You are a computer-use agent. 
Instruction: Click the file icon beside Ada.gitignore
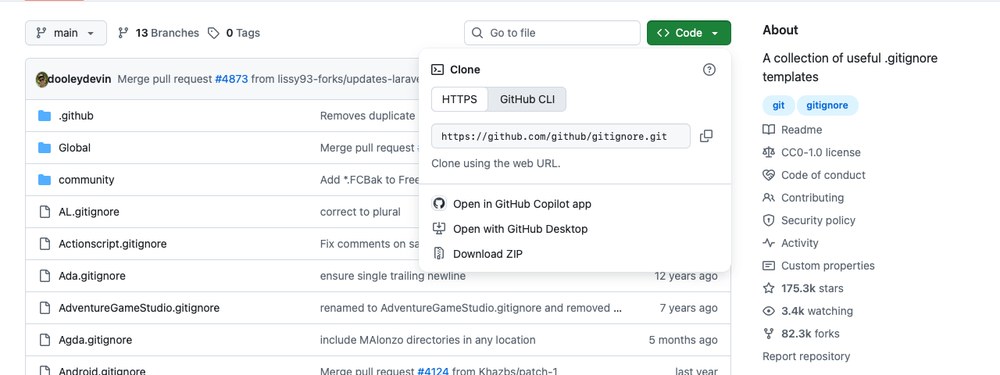44,276
